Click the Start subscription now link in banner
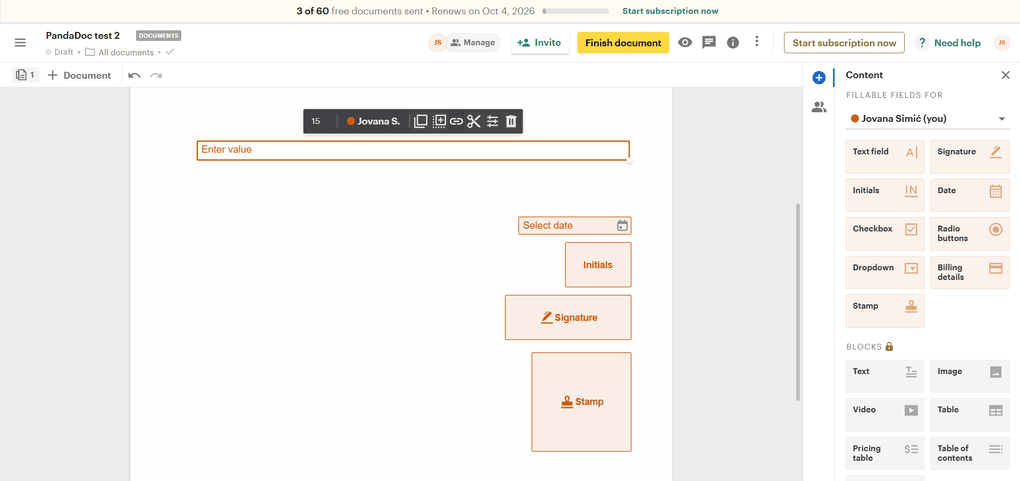1020x481 pixels. pos(670,11)
